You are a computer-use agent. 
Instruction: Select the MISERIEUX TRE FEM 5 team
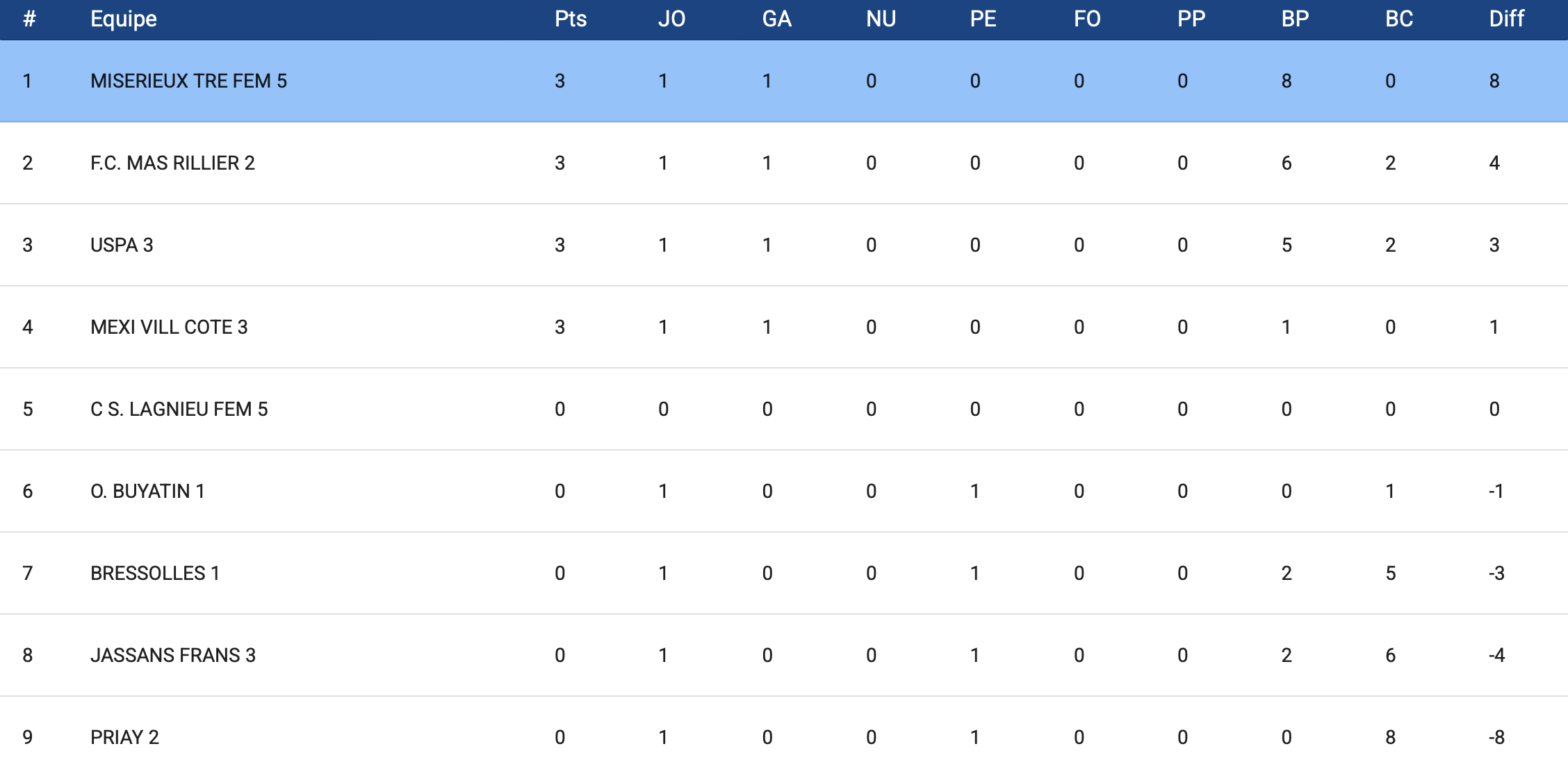tap(188, 81)
